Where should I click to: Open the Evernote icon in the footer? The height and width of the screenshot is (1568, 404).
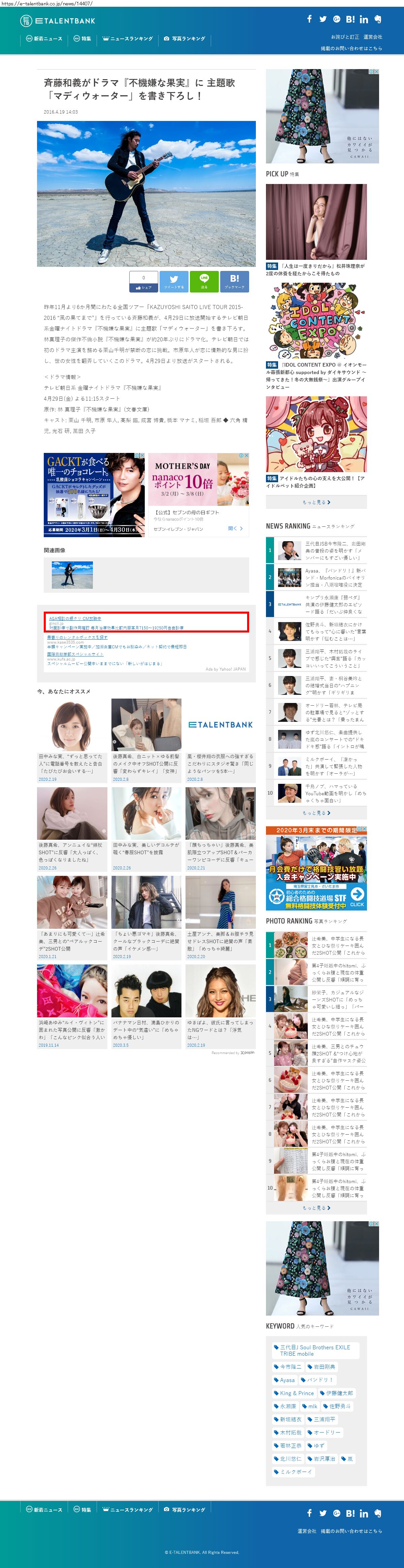[378, 1513]
